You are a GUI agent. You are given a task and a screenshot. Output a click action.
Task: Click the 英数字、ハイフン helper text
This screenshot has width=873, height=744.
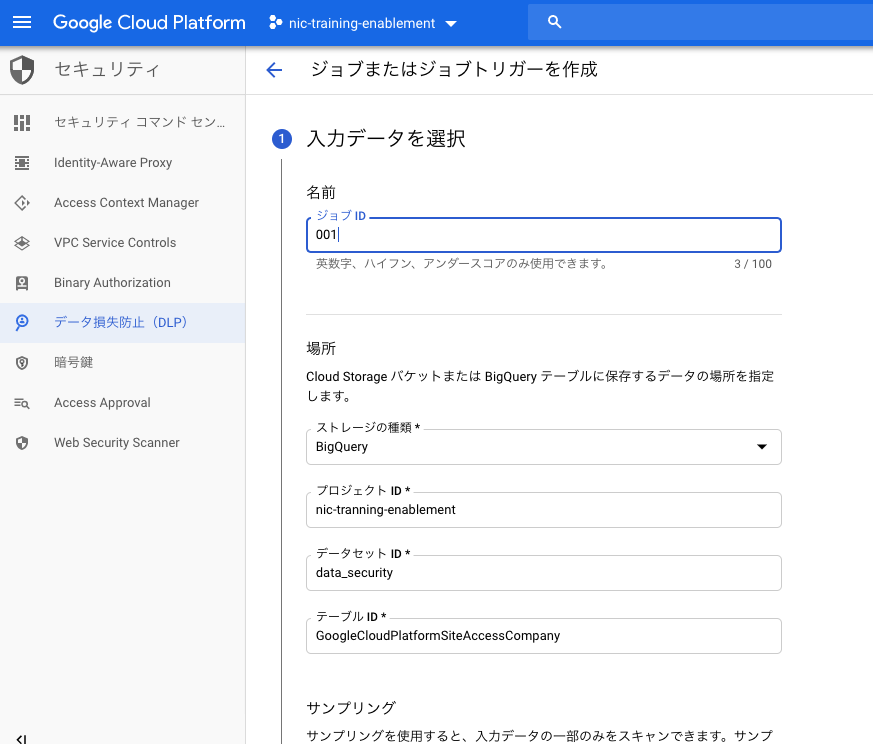pyautogui.click(x=462, y=263)
